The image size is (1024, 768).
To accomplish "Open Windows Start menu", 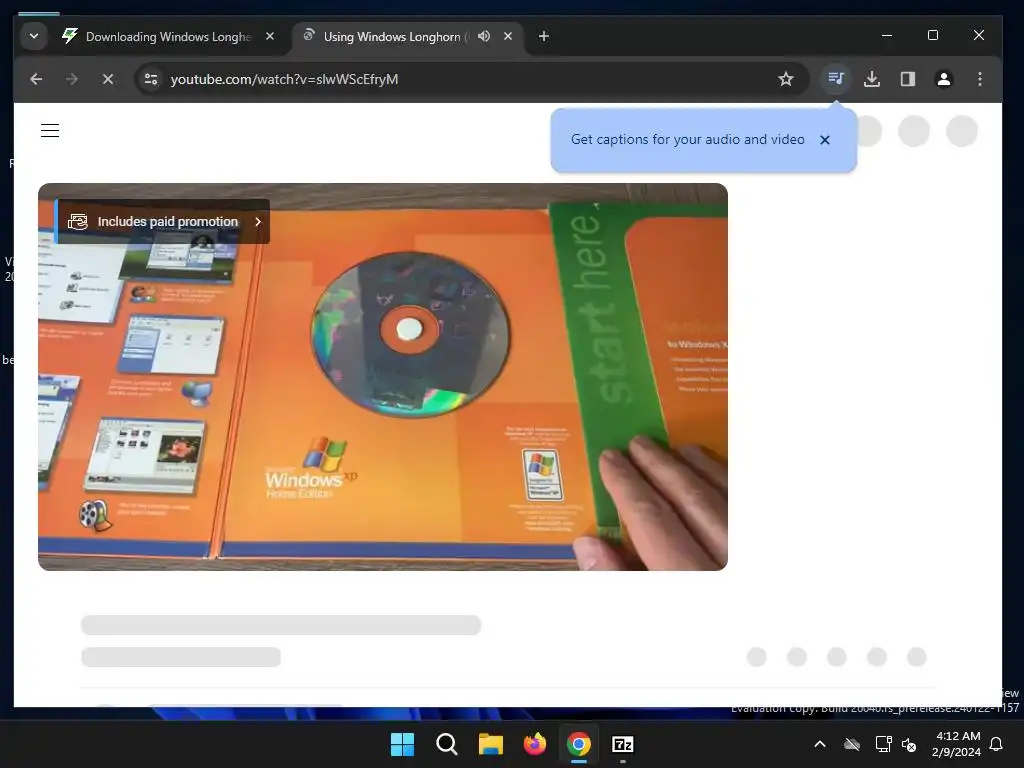I will (x=402, y=744).
